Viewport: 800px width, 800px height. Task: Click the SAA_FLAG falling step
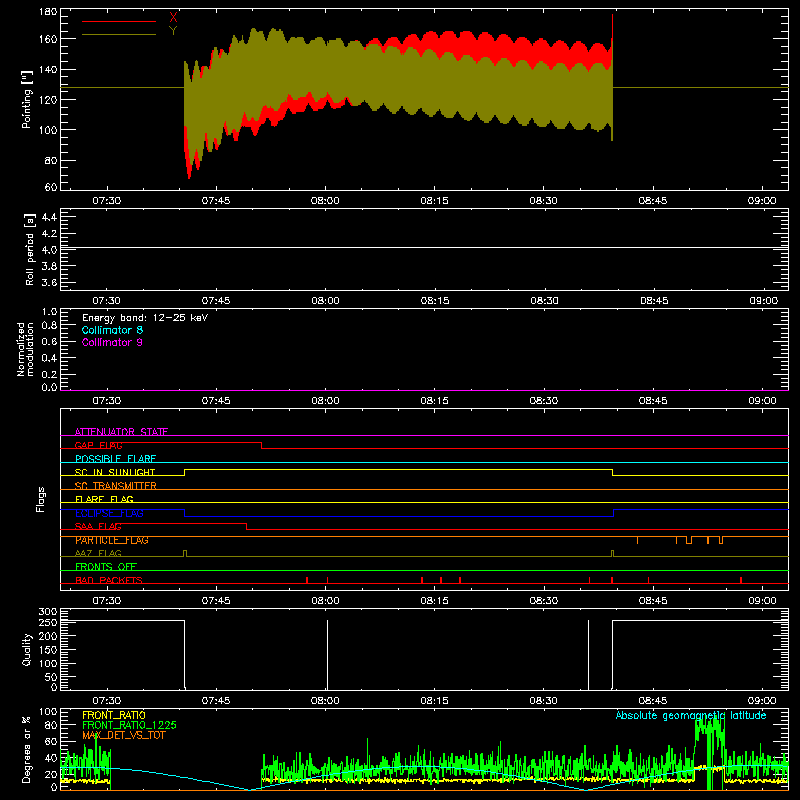tap(246, 526)
